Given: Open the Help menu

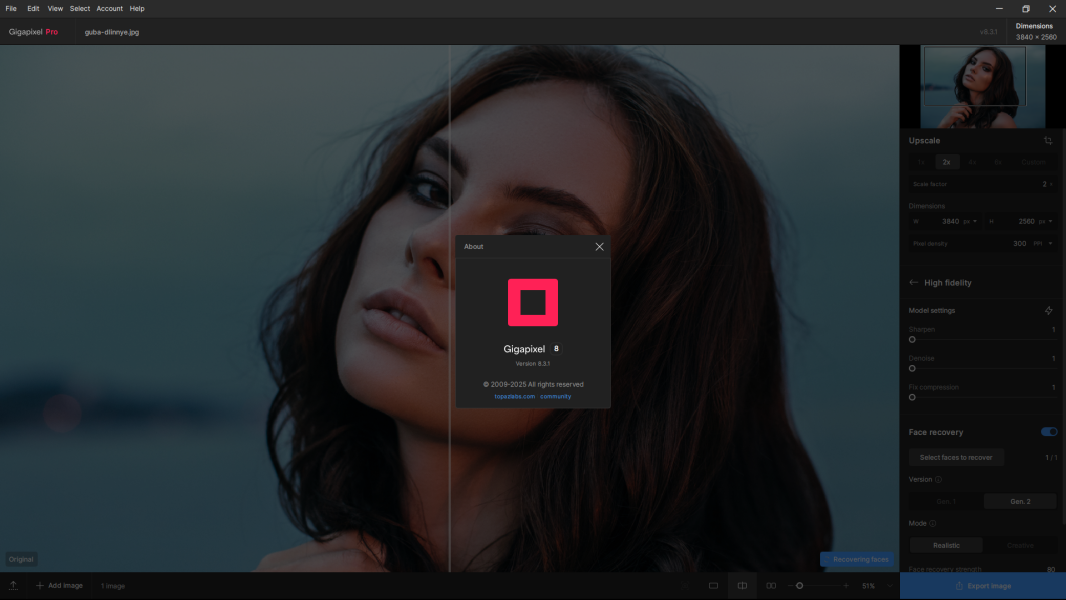Looking at the screenshot, I should point(137,9).
